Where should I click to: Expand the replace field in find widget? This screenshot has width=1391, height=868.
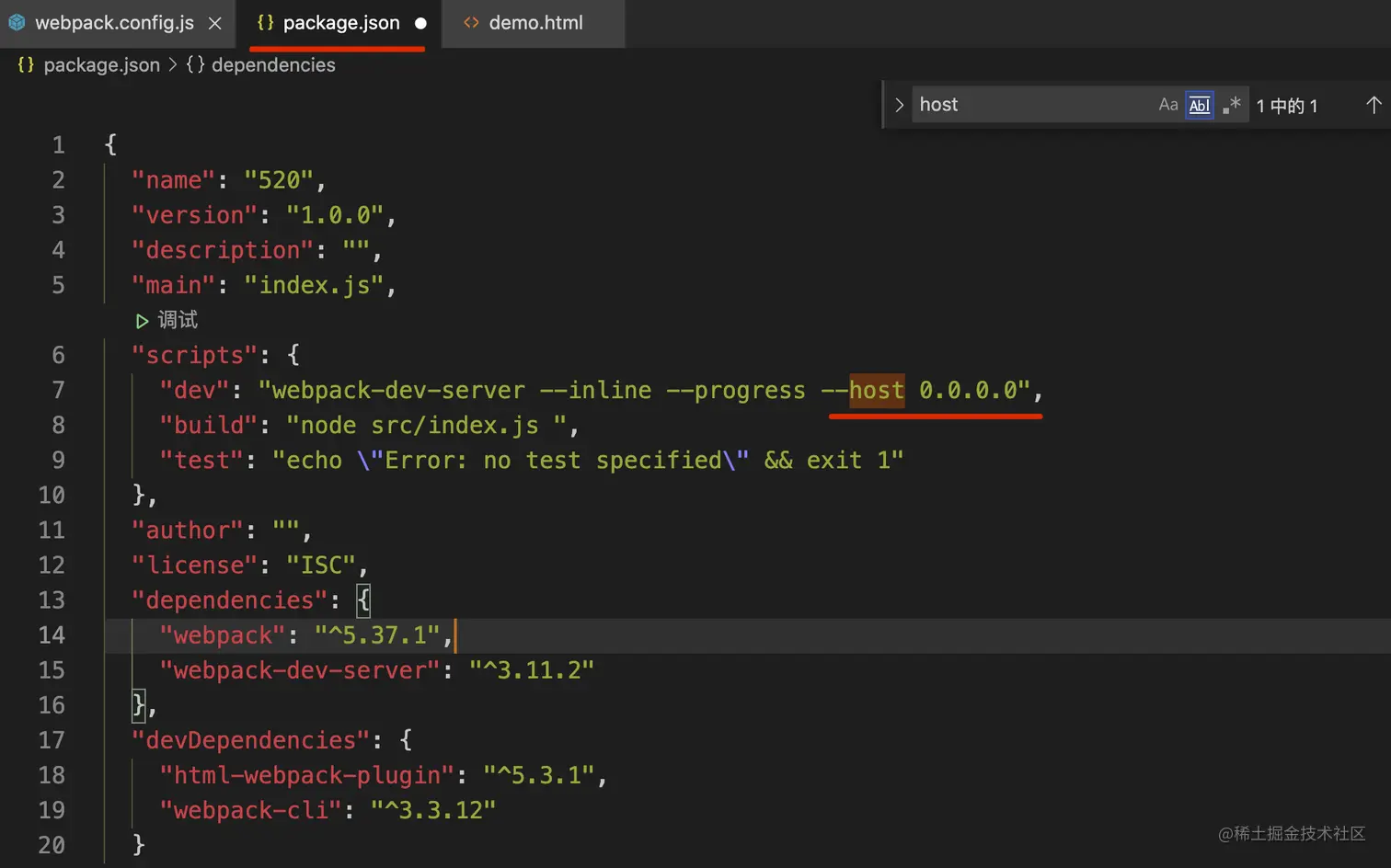click(x=899, y=105)
